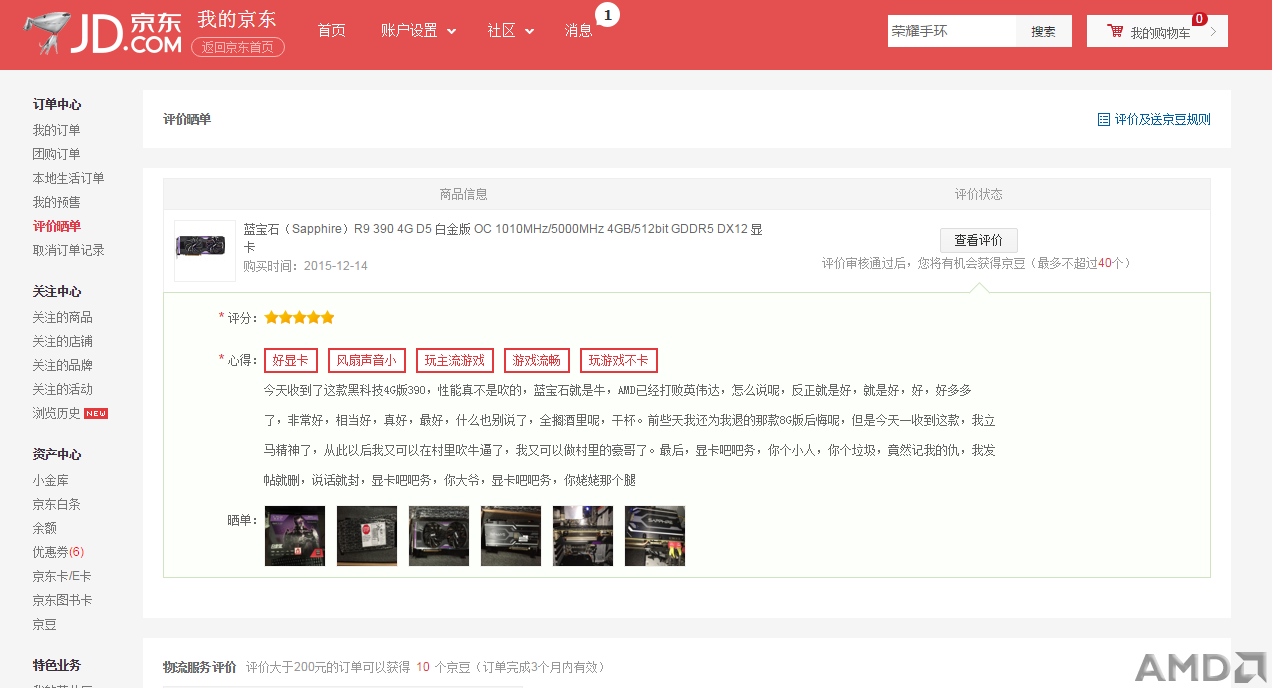Open the fifth 晒单 photo thumbnail
Image resolution: width=1272 pixels, height=688 pixels.
point(583,536)
